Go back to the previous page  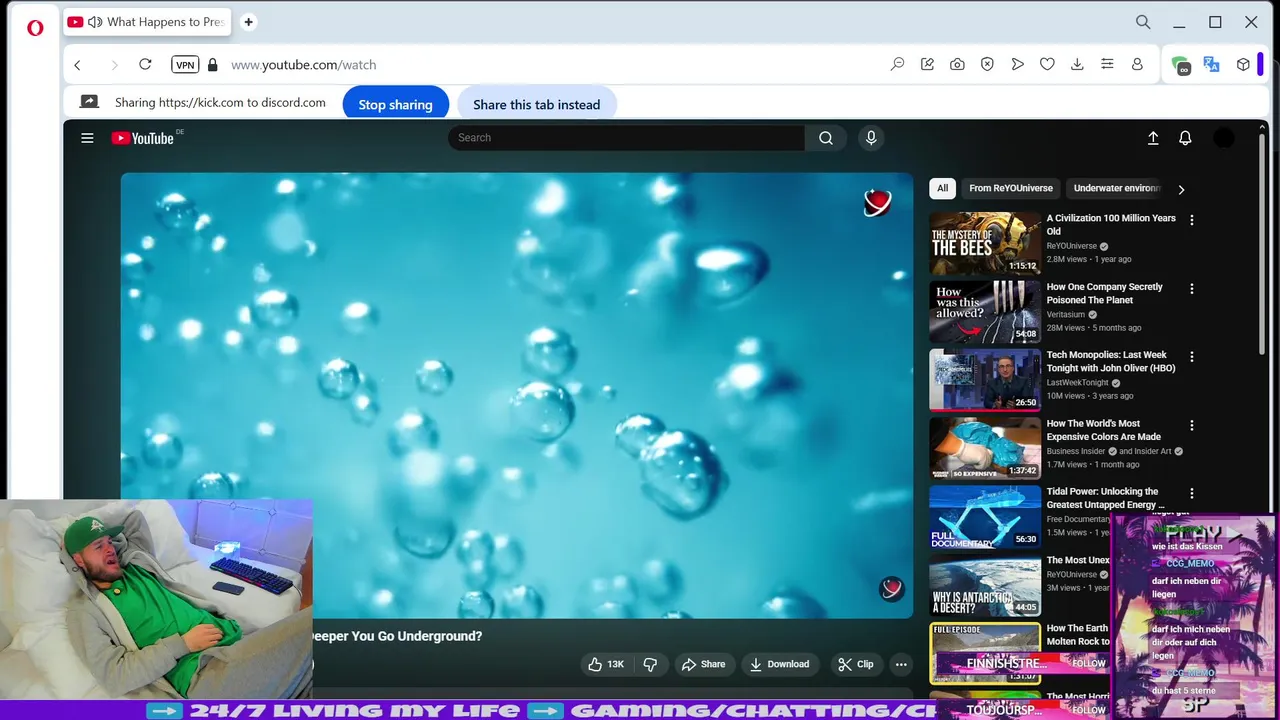77,65
